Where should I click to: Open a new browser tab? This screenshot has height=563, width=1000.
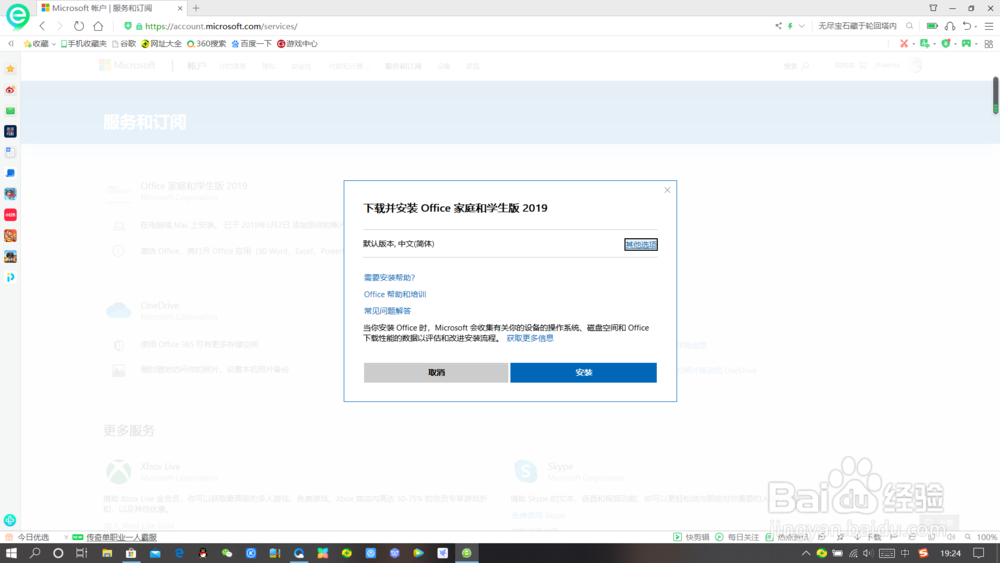coord(196,8)
